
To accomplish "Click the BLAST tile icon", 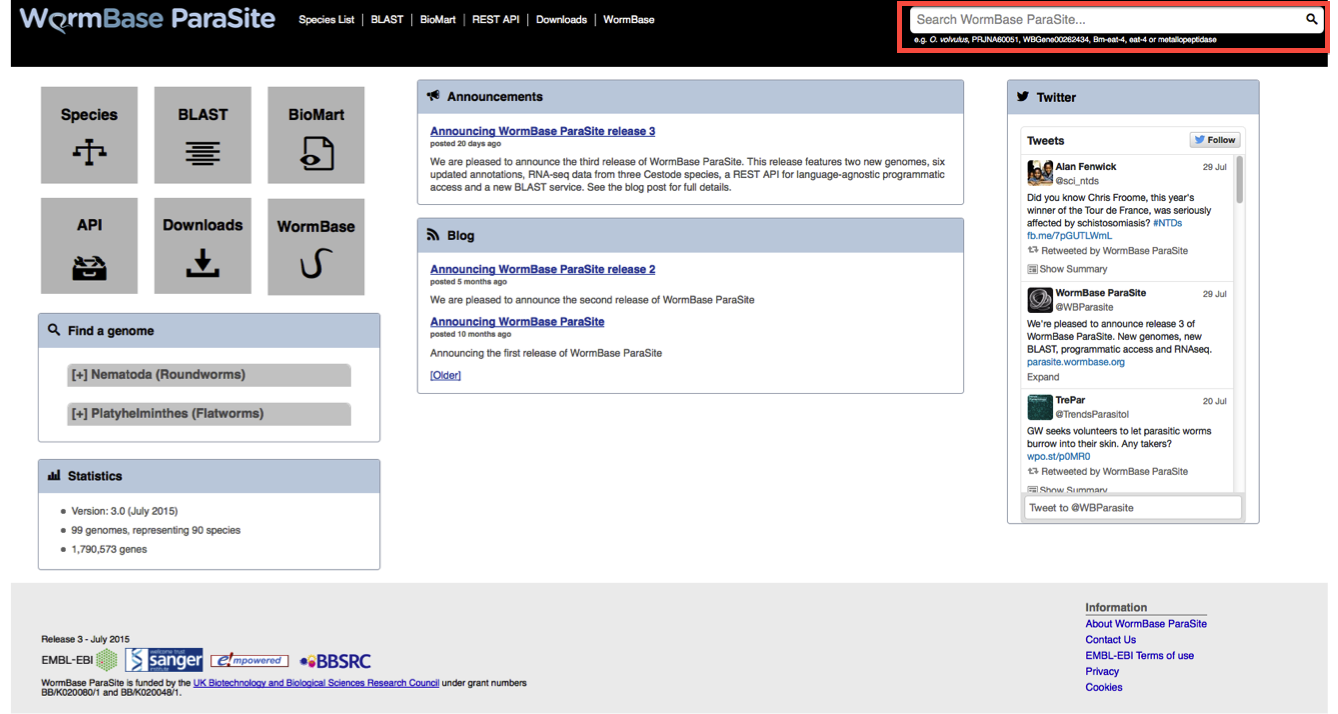I will coord(202,135).
